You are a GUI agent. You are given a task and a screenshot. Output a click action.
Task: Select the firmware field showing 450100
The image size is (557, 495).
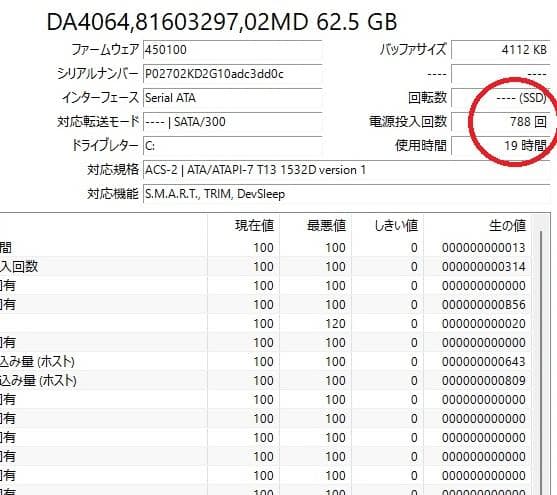(x=233, y=49)
